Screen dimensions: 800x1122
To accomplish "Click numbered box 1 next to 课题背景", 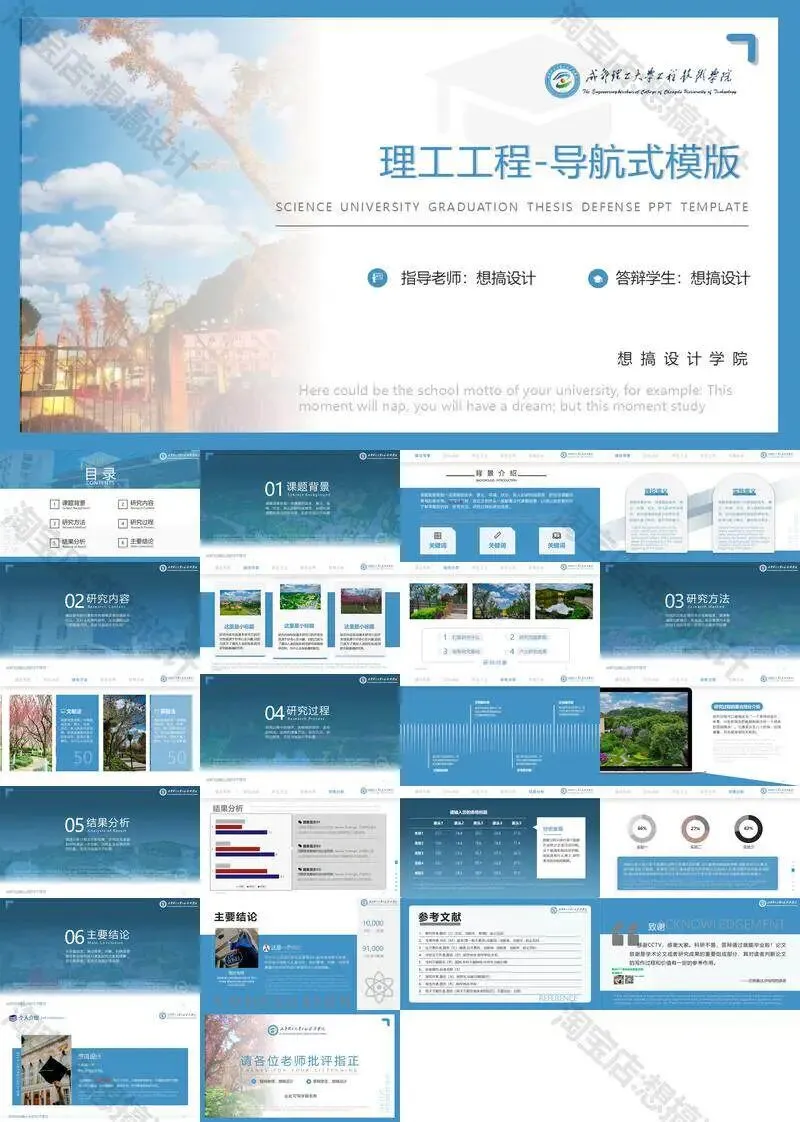I will [54, 504].
